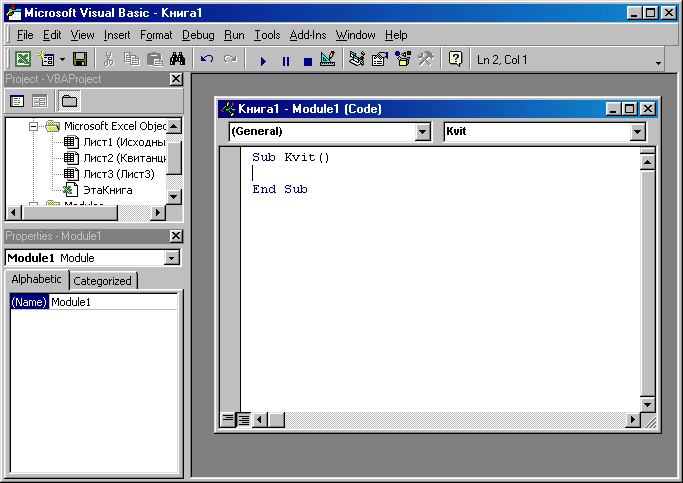Switch to Alphabetic properties tab
This screenshot has height=483, width=683.
pyautogui.click(x=37, y=279)
